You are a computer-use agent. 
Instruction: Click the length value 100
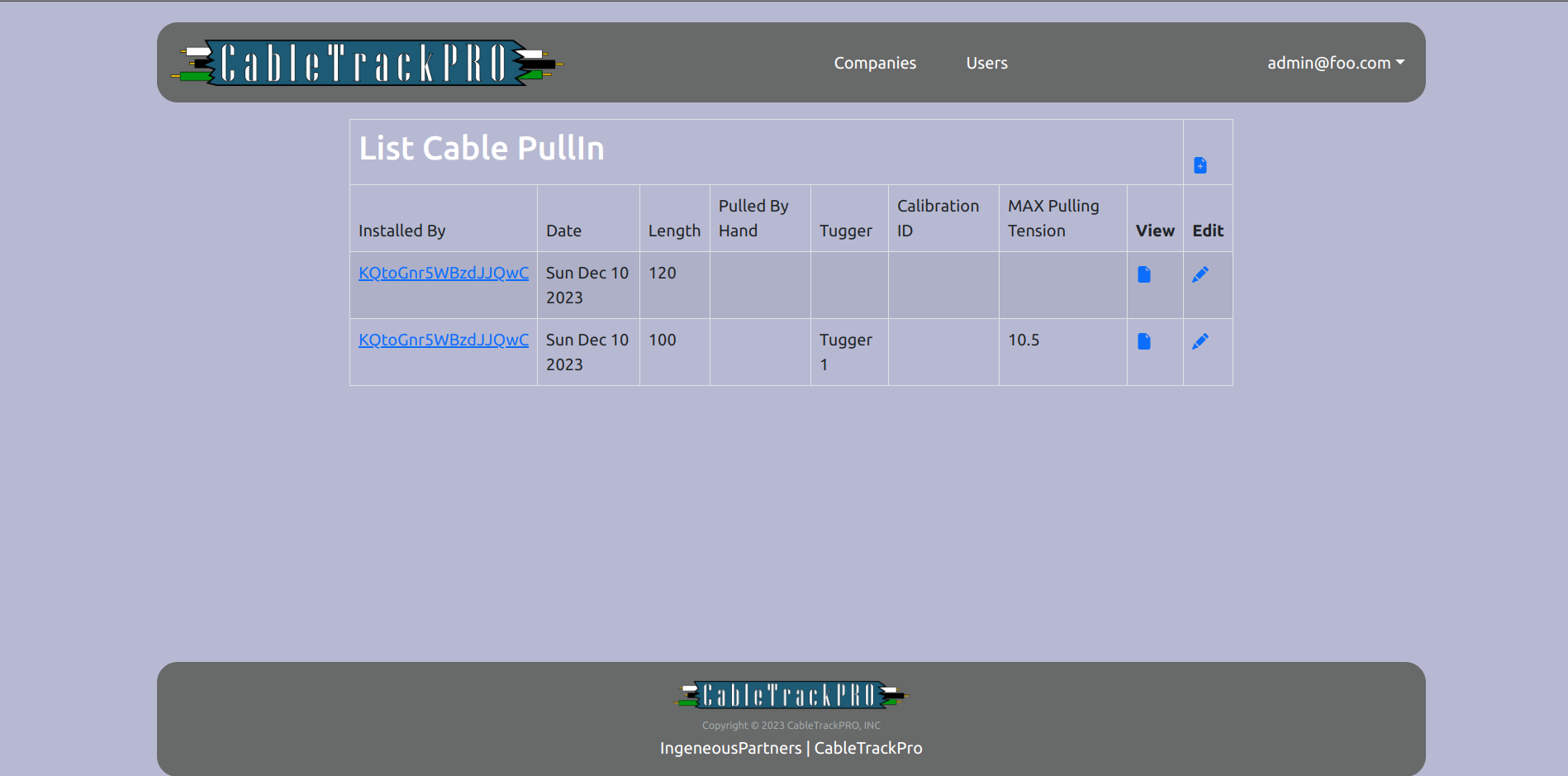click(663, 340)
